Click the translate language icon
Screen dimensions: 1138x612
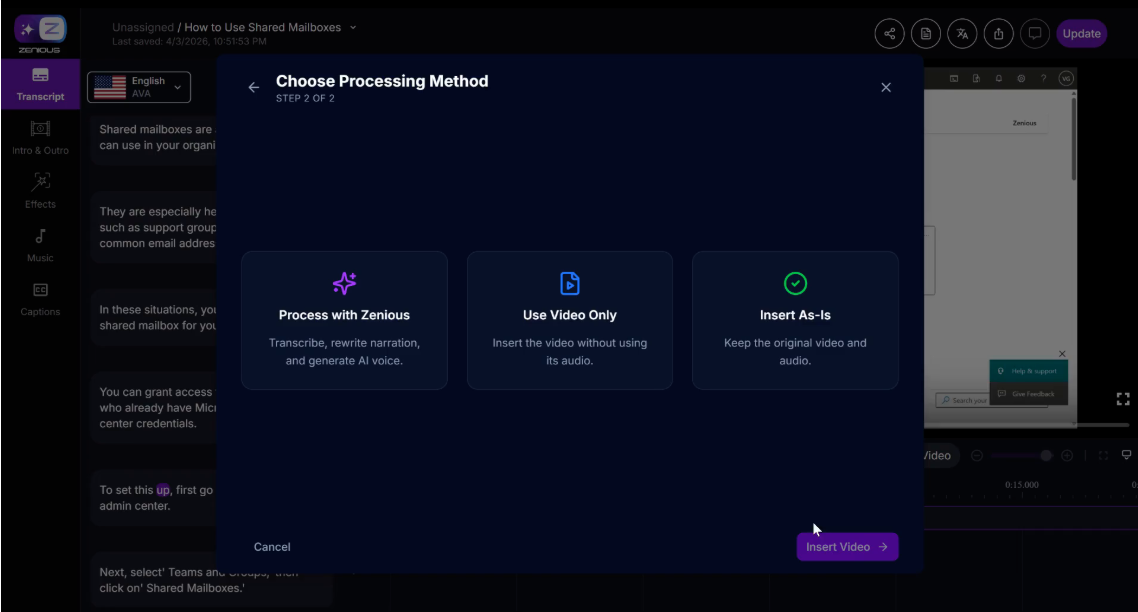tap(962, 33)
